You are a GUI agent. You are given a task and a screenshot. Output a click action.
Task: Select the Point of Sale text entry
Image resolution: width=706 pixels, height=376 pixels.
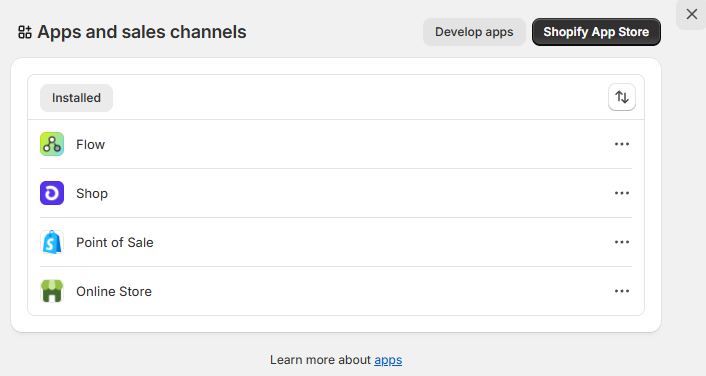[x=115, y=242]
